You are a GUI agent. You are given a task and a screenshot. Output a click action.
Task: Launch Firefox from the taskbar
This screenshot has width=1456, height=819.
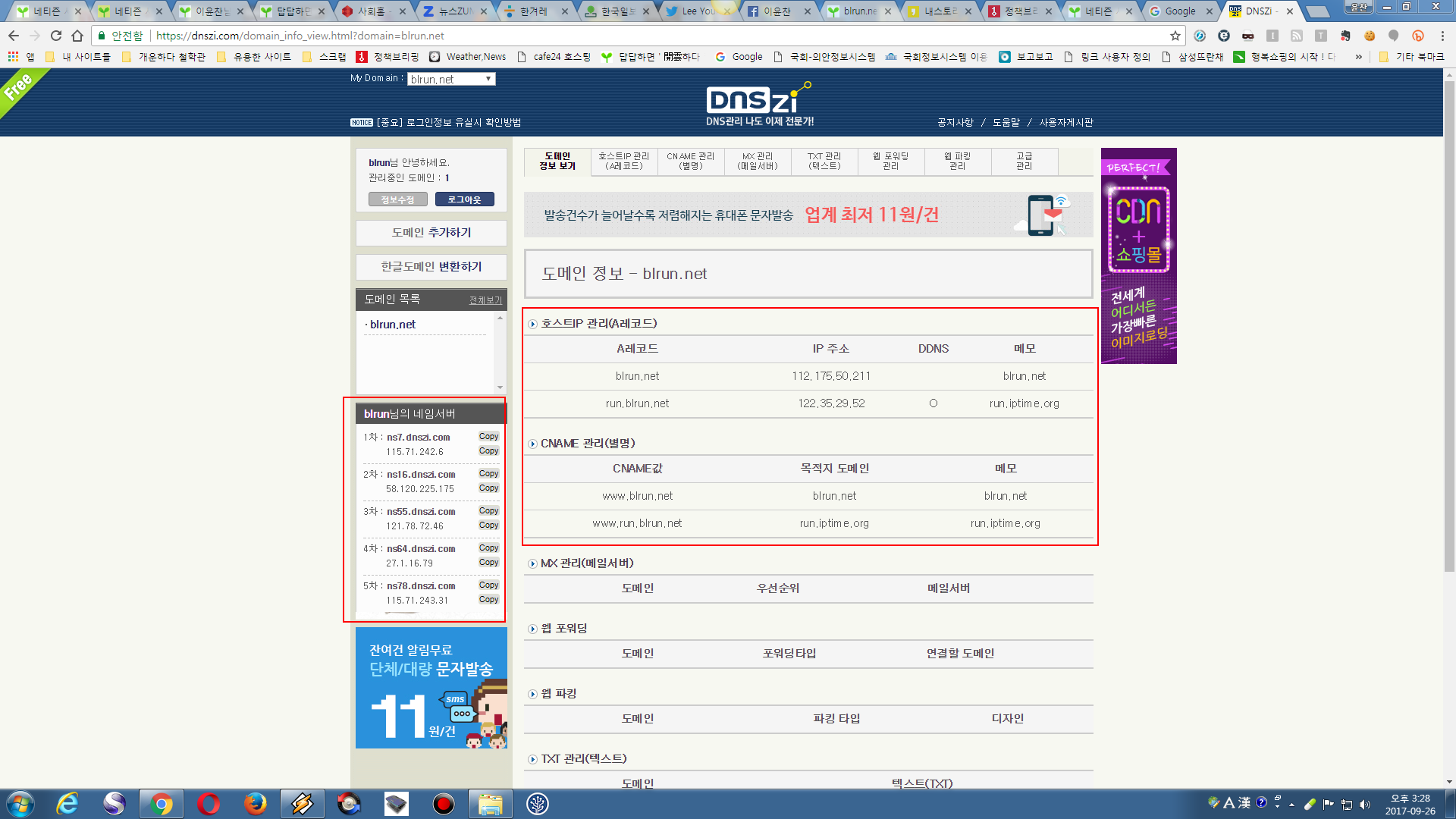[255, 804]
